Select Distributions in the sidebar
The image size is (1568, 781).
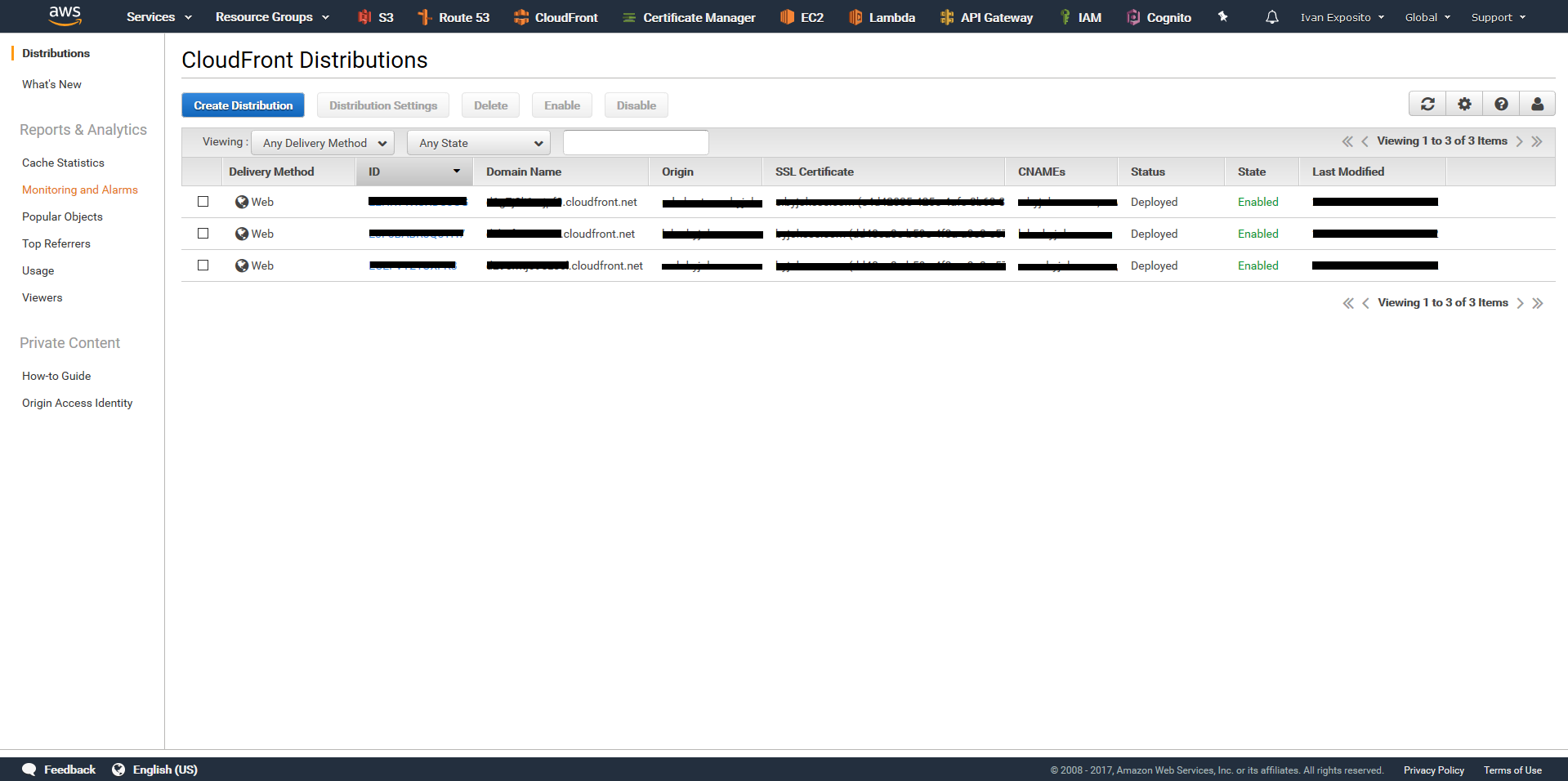(x=56, y=53)
